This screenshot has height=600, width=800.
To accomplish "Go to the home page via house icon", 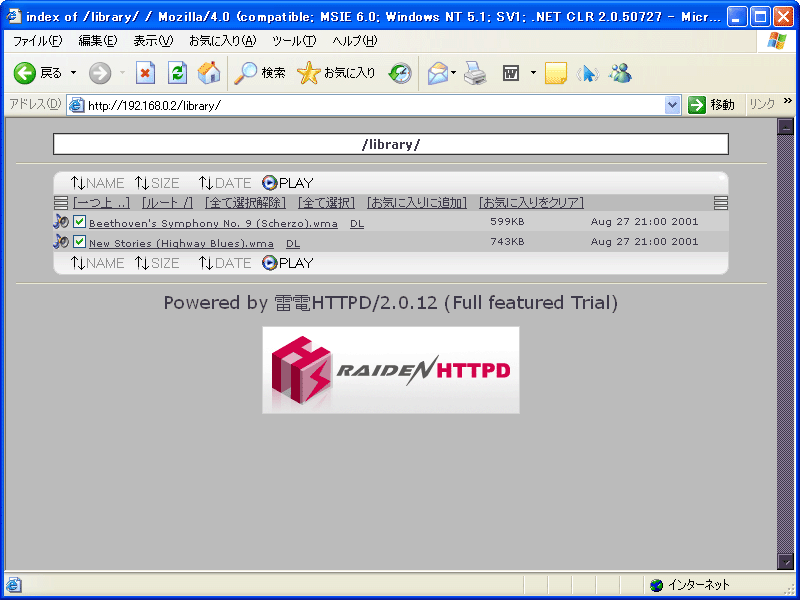I will coord(209,73).
